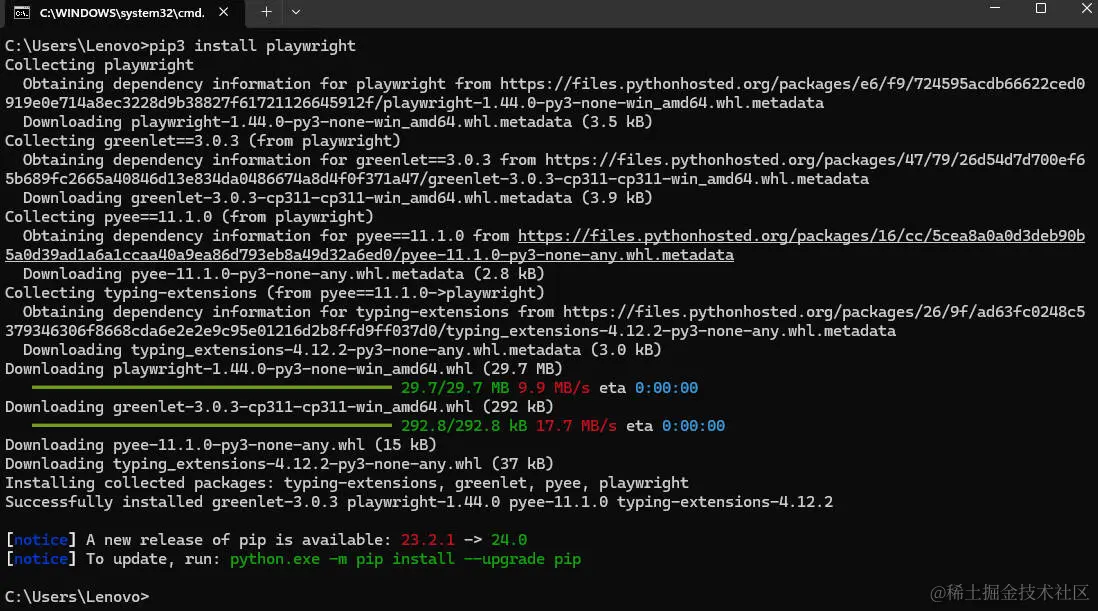The width and height of the screenshot is (1098, 611).
Task: Close the terminal window
Action: point(1086,8)
